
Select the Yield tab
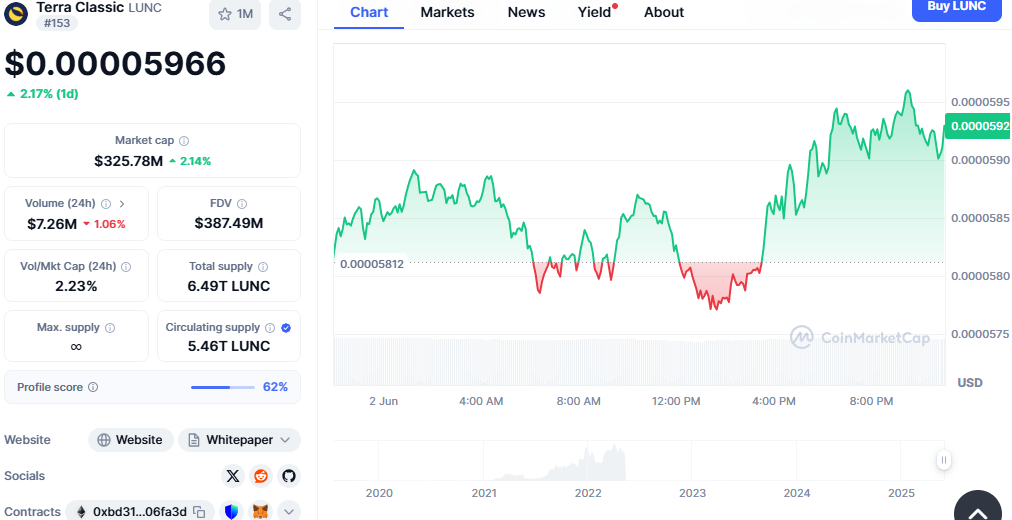point(595,12)
